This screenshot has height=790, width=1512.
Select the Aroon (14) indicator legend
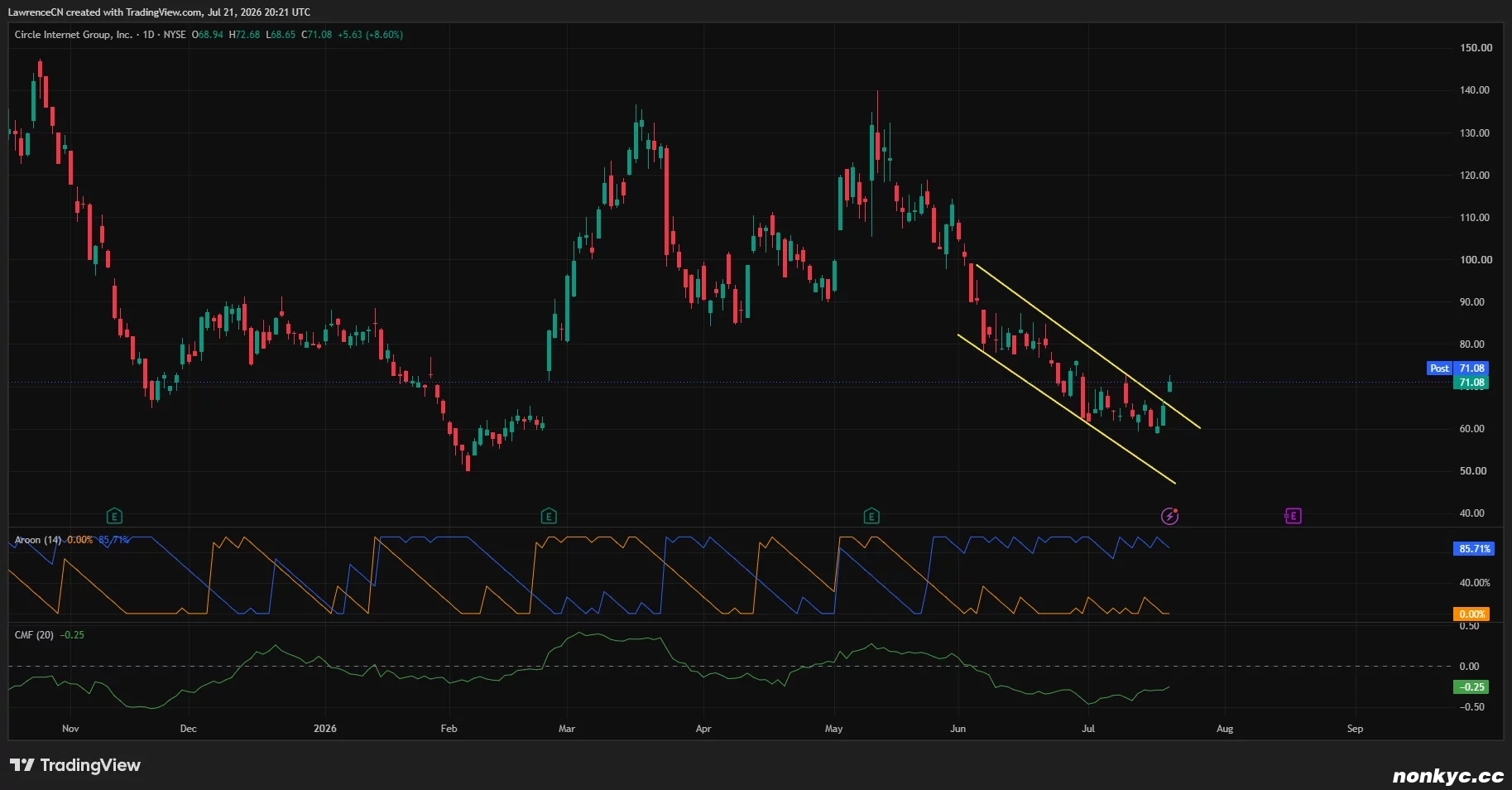[38, 540]
